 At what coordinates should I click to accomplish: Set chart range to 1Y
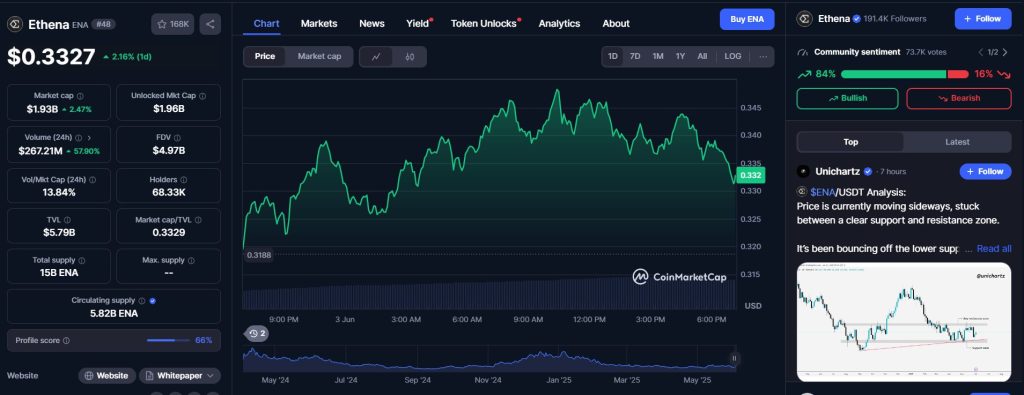680,56
